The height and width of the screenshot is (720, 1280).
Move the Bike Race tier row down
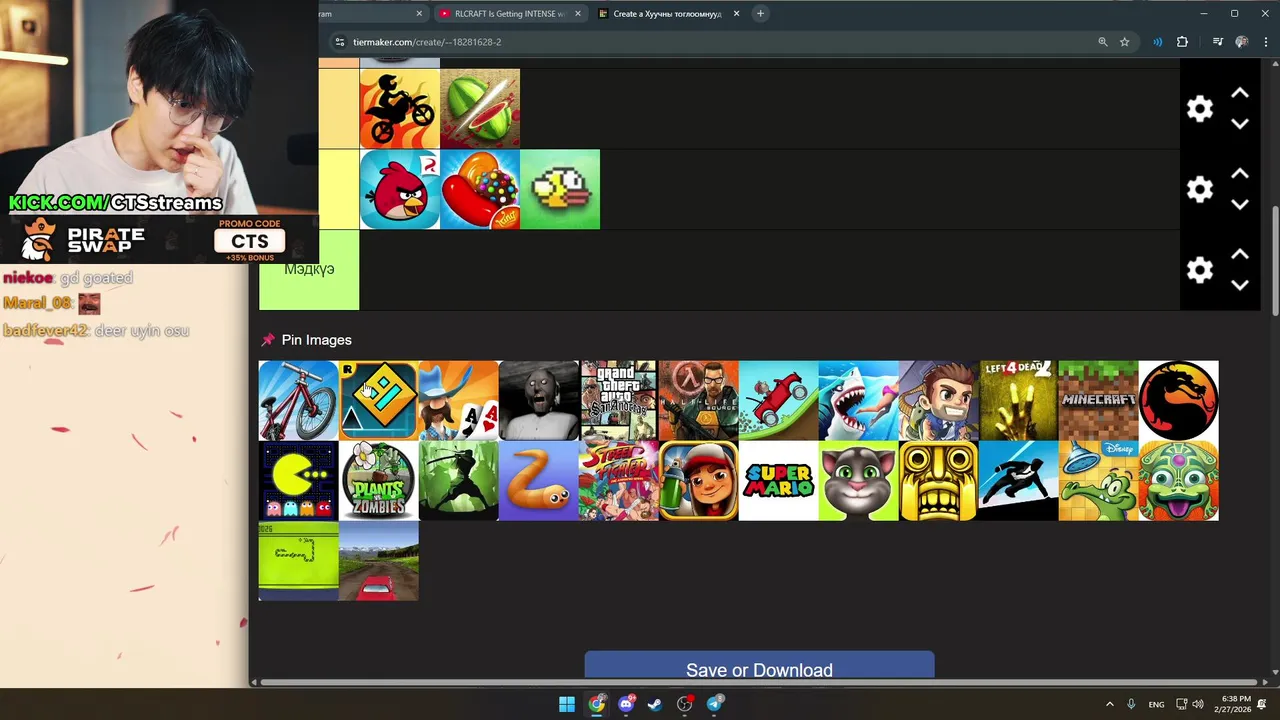click(x=1240, y=124)
